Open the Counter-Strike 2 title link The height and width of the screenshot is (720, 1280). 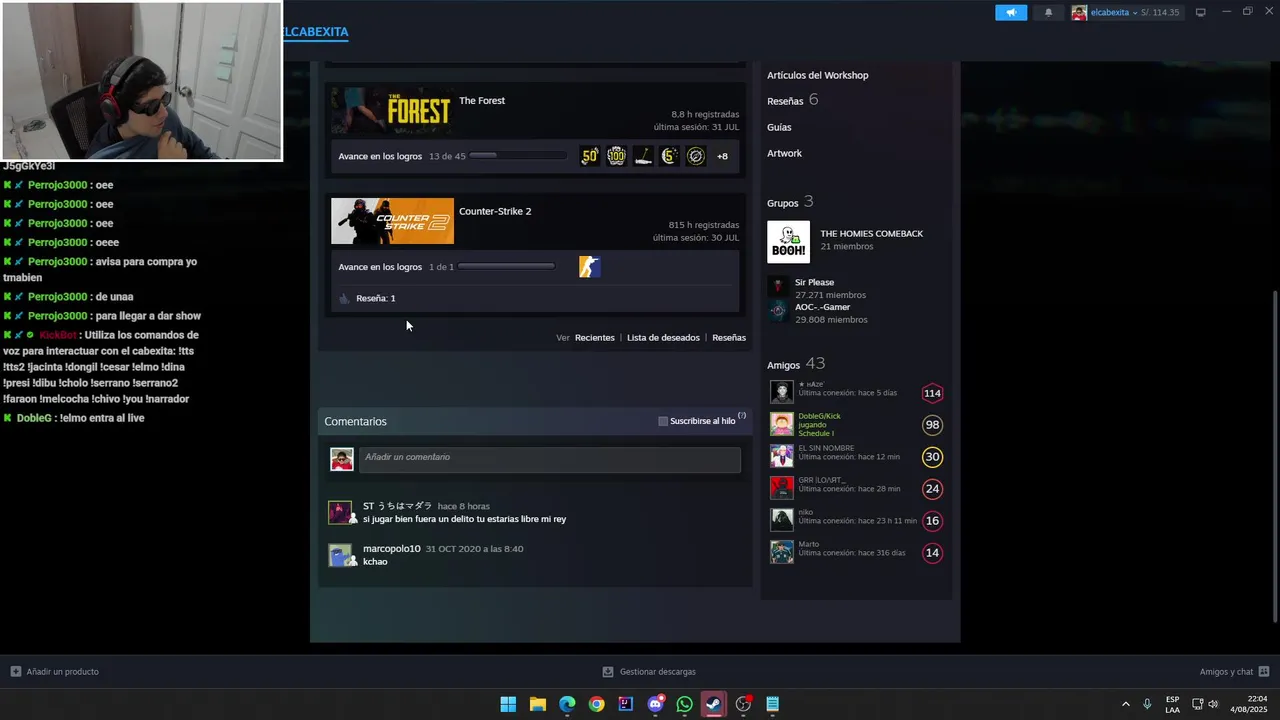click(495, 211)
